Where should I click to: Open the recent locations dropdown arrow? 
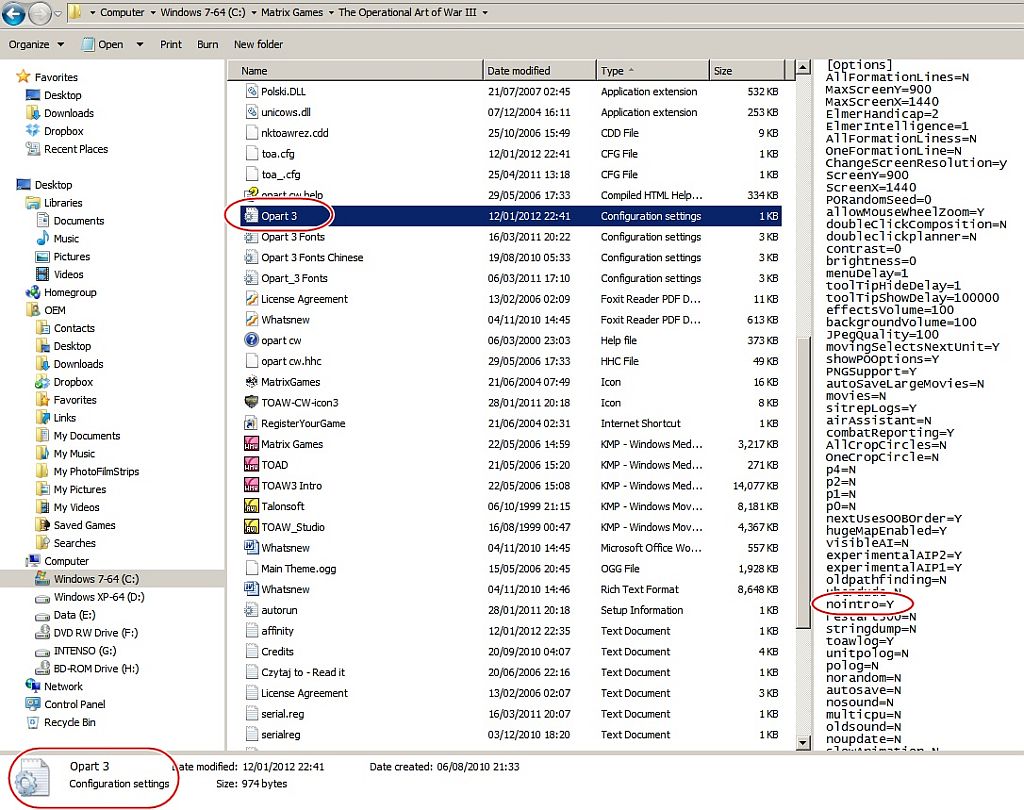[58, 13]
